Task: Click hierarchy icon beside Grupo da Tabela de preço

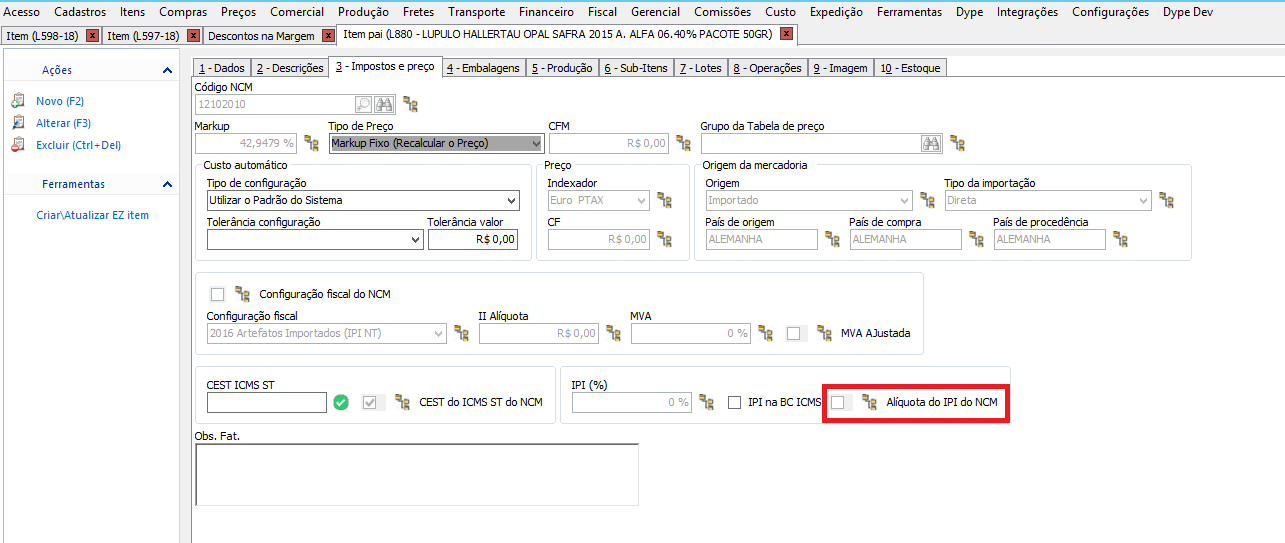Action: (957, 143)
